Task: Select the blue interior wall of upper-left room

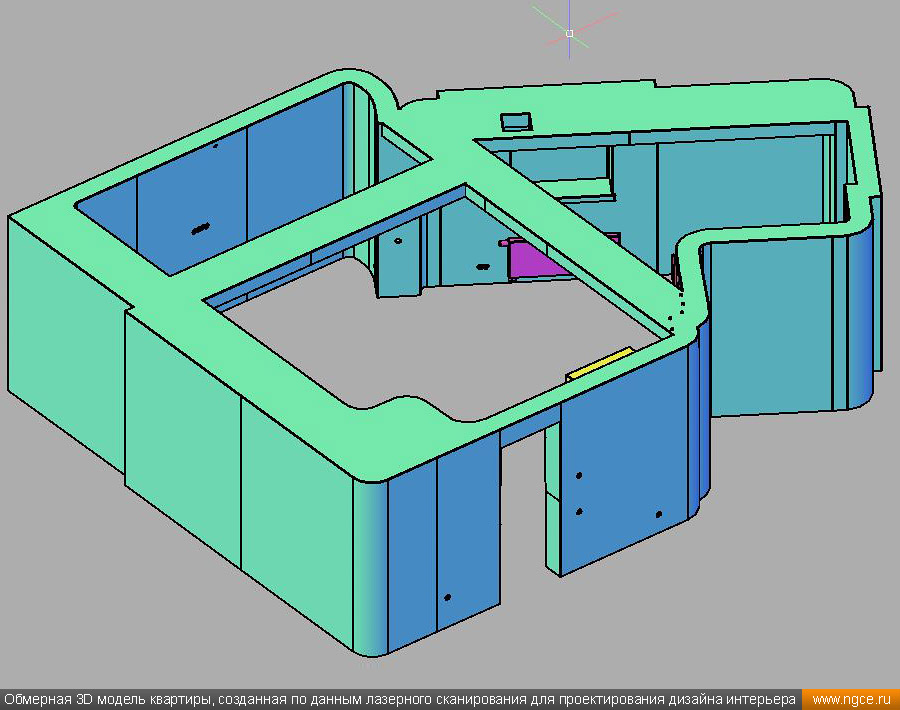Action: coord(190,200)
